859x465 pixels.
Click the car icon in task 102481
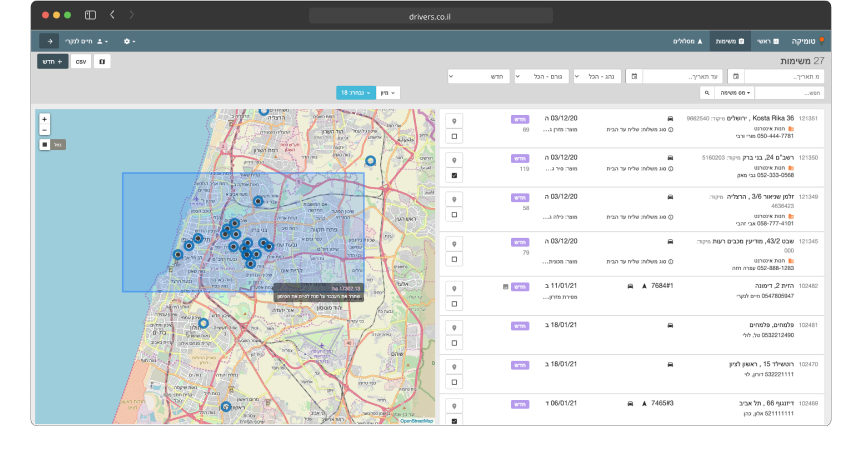[x=670, y=325]
